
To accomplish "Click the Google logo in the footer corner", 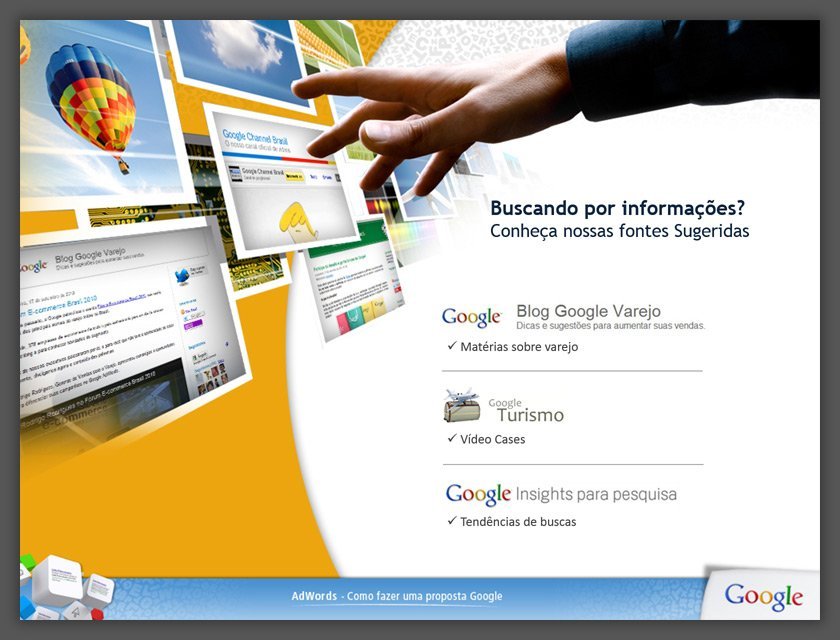I will (x=763, y=597).
